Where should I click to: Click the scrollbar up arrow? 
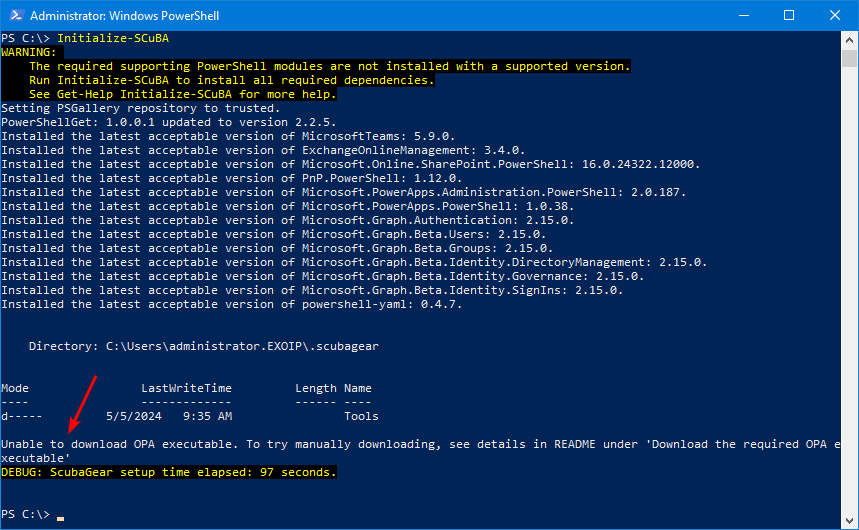coord(849,40)
